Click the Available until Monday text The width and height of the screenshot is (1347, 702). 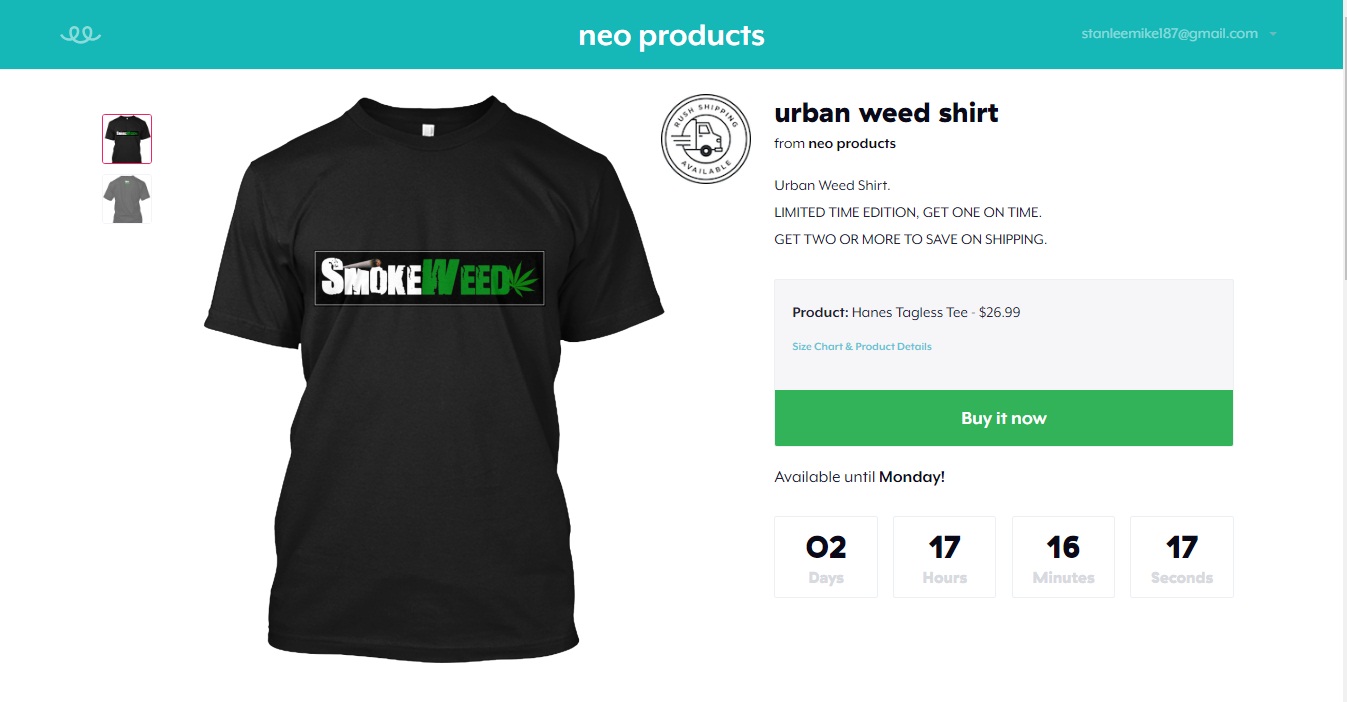coord(859,477)
